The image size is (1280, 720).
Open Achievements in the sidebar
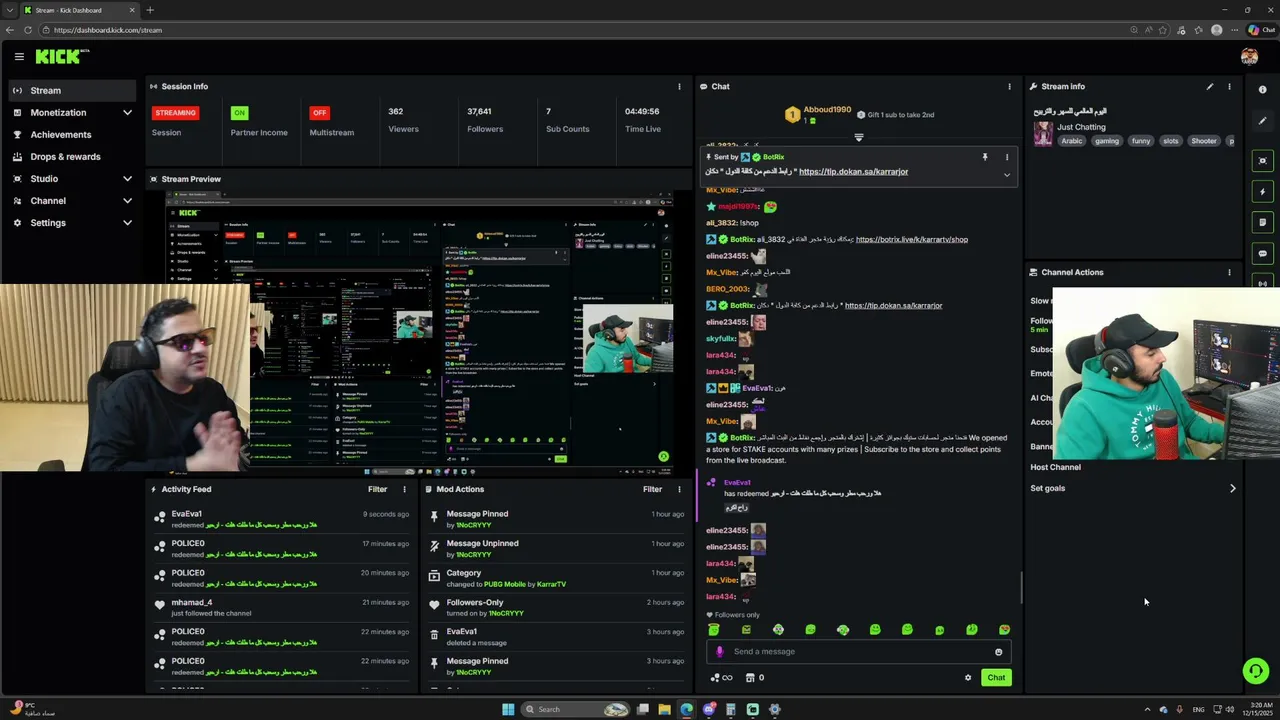point(73,134)
